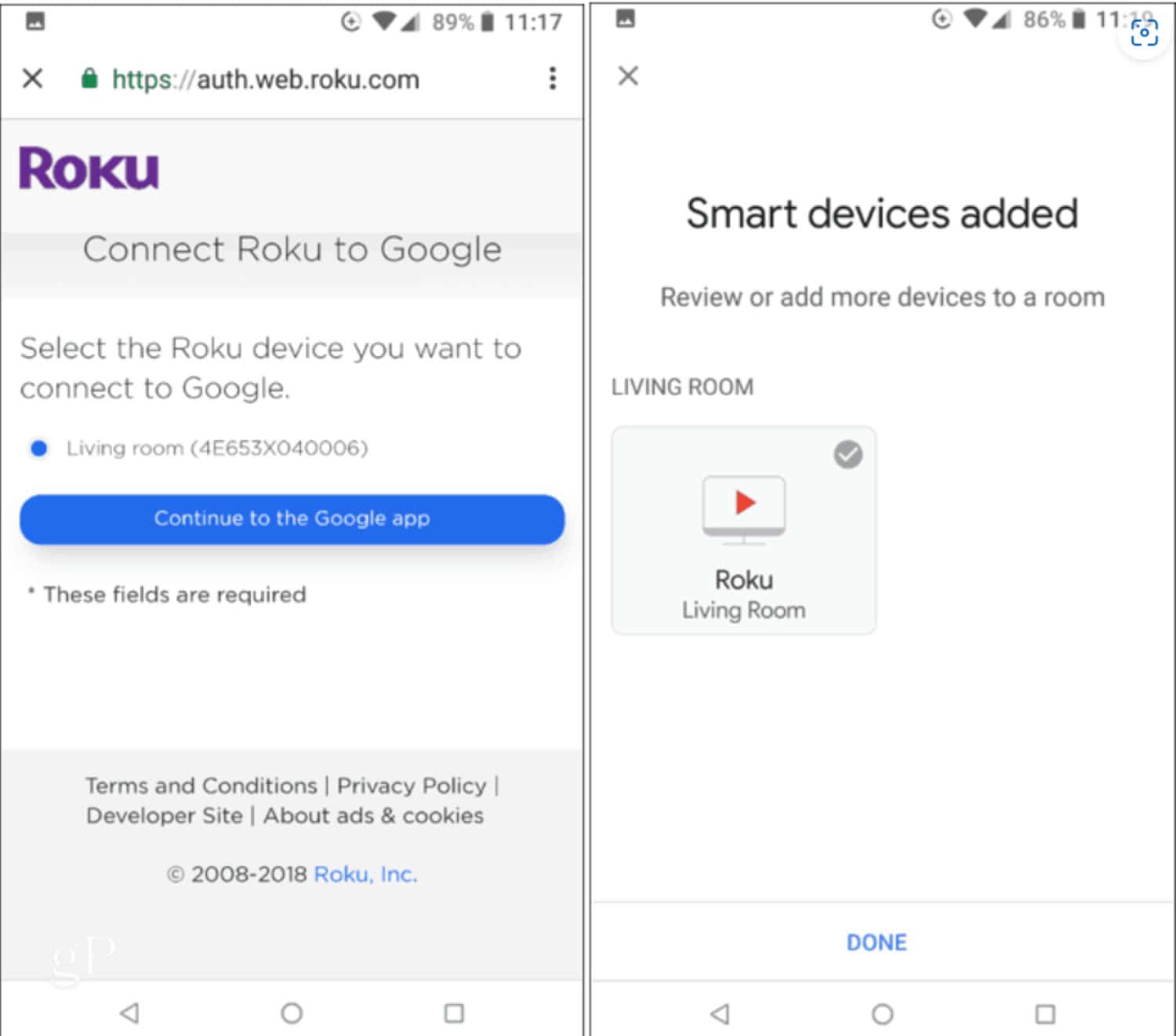Click the purple Roku logo
This screenshot has width=1176, height=1036.
point(89,168)
